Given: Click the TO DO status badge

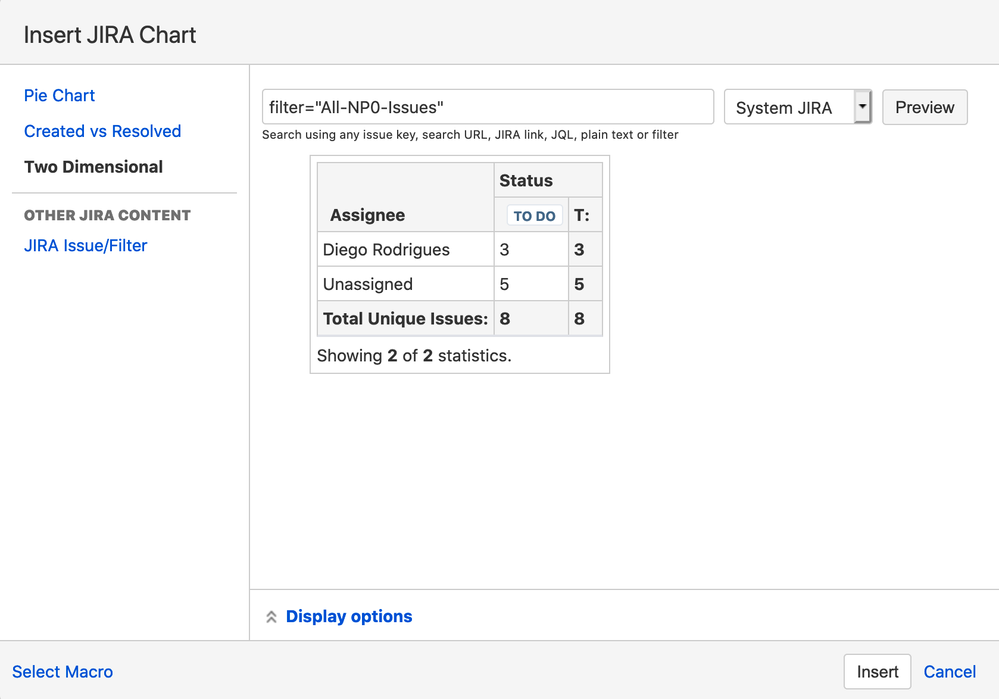Looking at the screenshot, I should (534, 216).
